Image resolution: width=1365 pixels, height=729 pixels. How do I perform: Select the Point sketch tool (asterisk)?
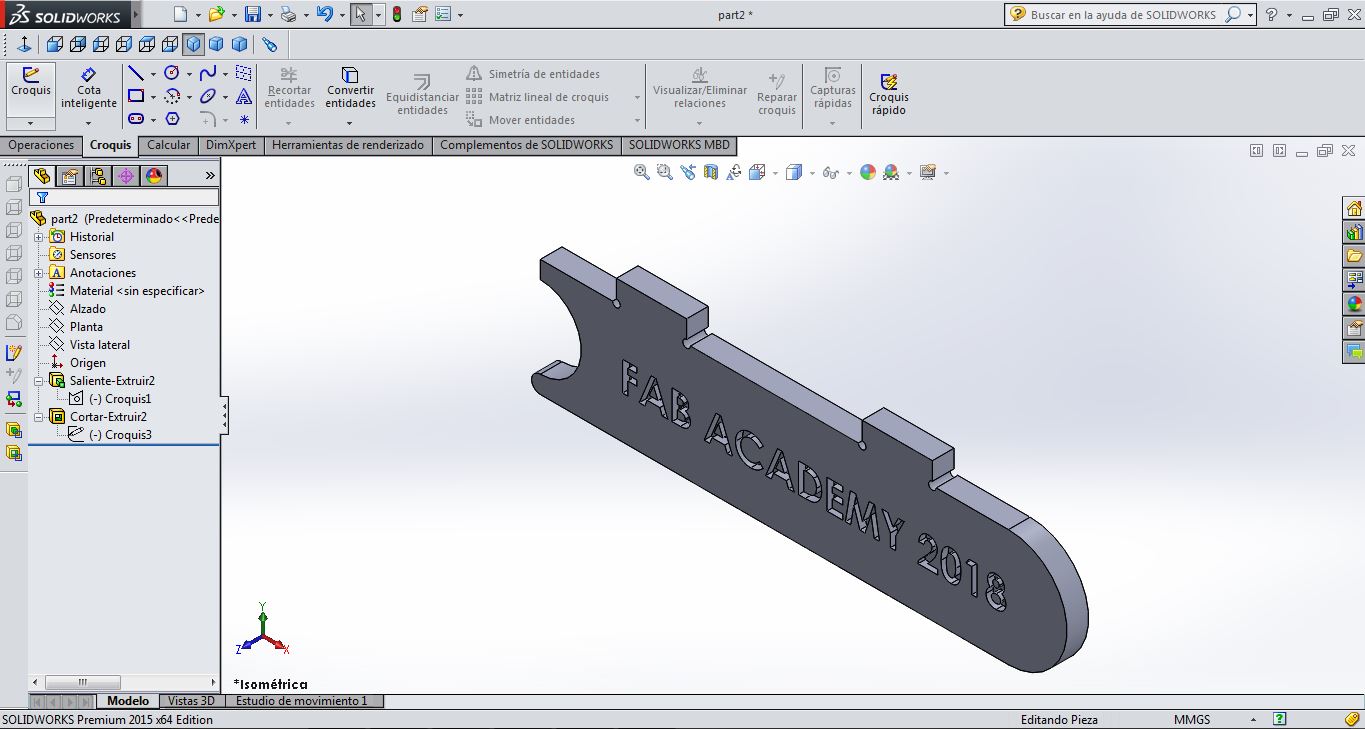tap(244, 119)
